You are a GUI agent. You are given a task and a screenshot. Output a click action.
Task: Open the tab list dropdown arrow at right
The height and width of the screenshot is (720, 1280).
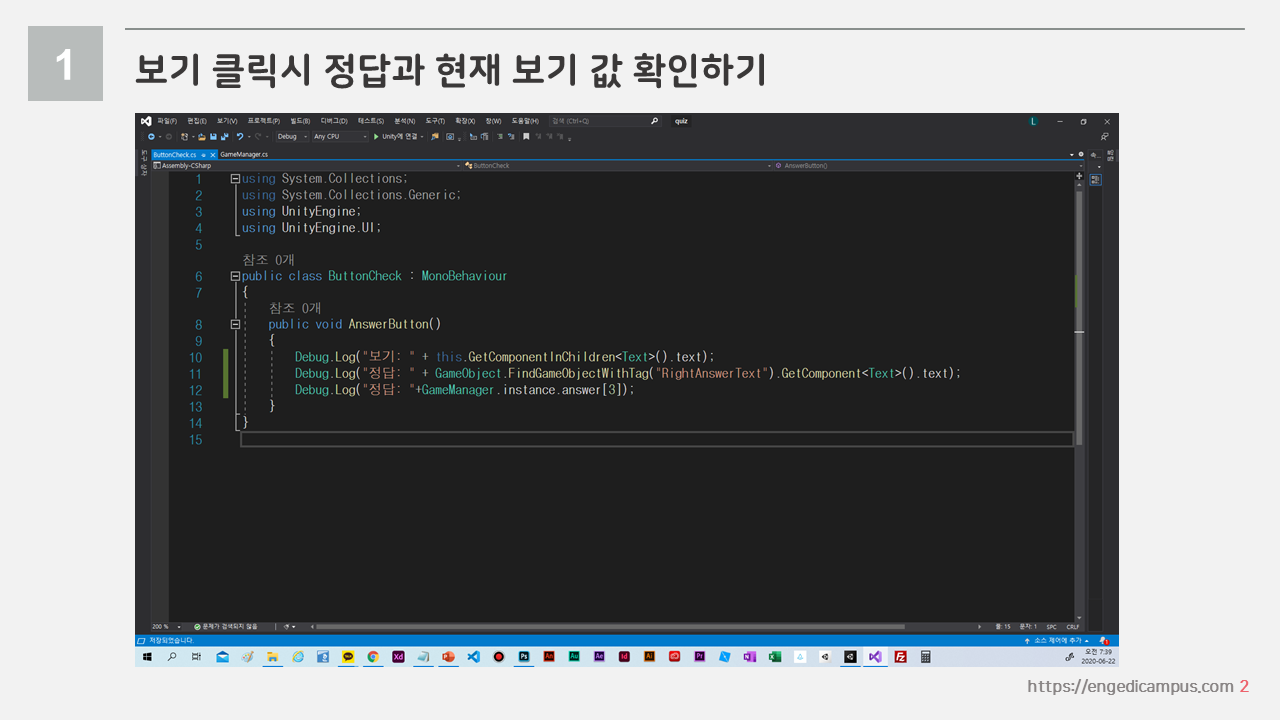[1071, 155]
